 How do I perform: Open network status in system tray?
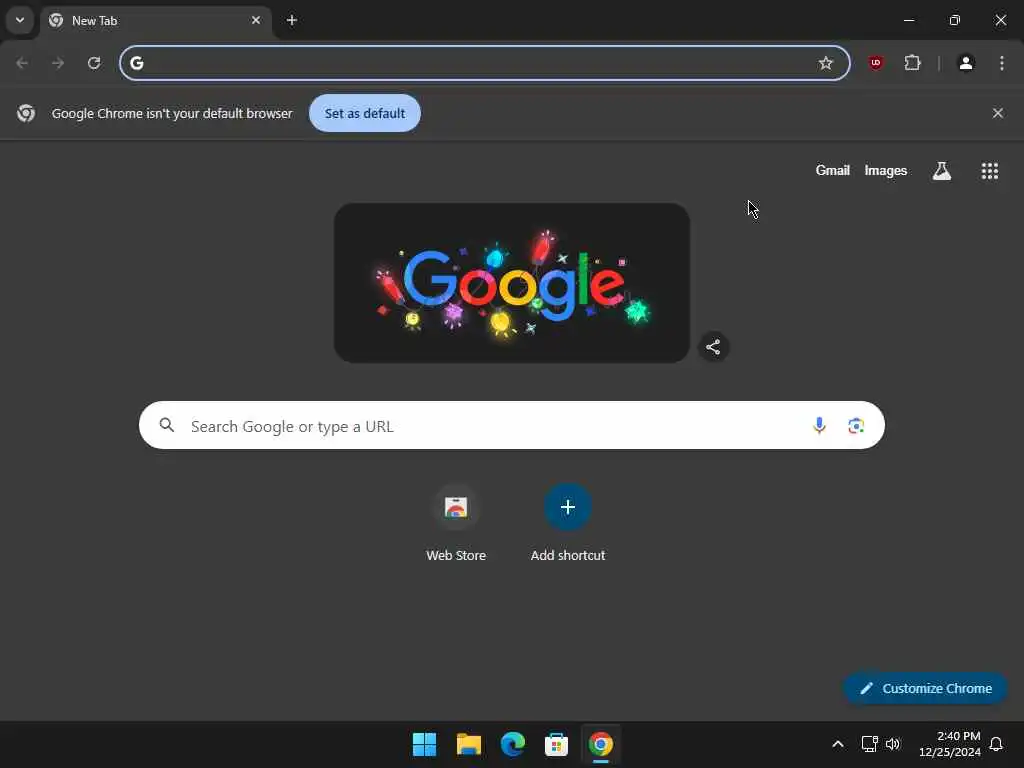(870, 744)
